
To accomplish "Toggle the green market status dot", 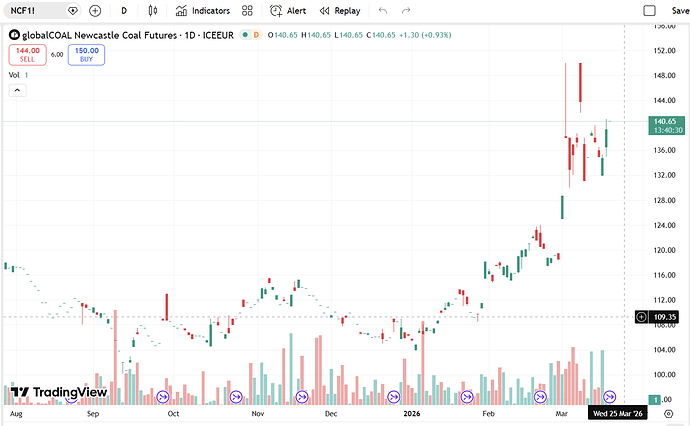I will tap(245, 35).
